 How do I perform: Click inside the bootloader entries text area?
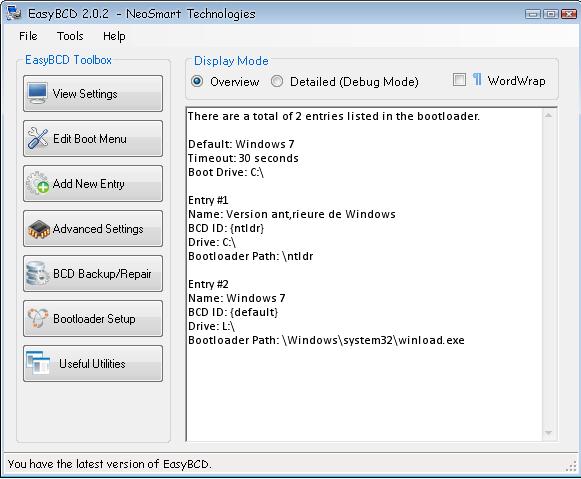point(364,274)
